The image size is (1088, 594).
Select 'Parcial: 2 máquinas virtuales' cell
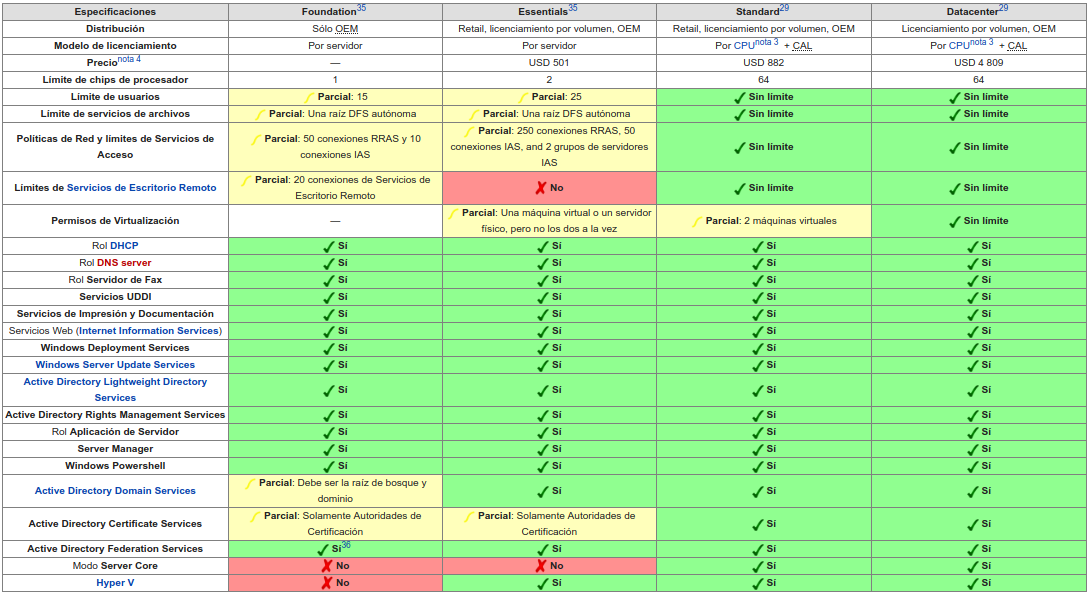point(763,221)
